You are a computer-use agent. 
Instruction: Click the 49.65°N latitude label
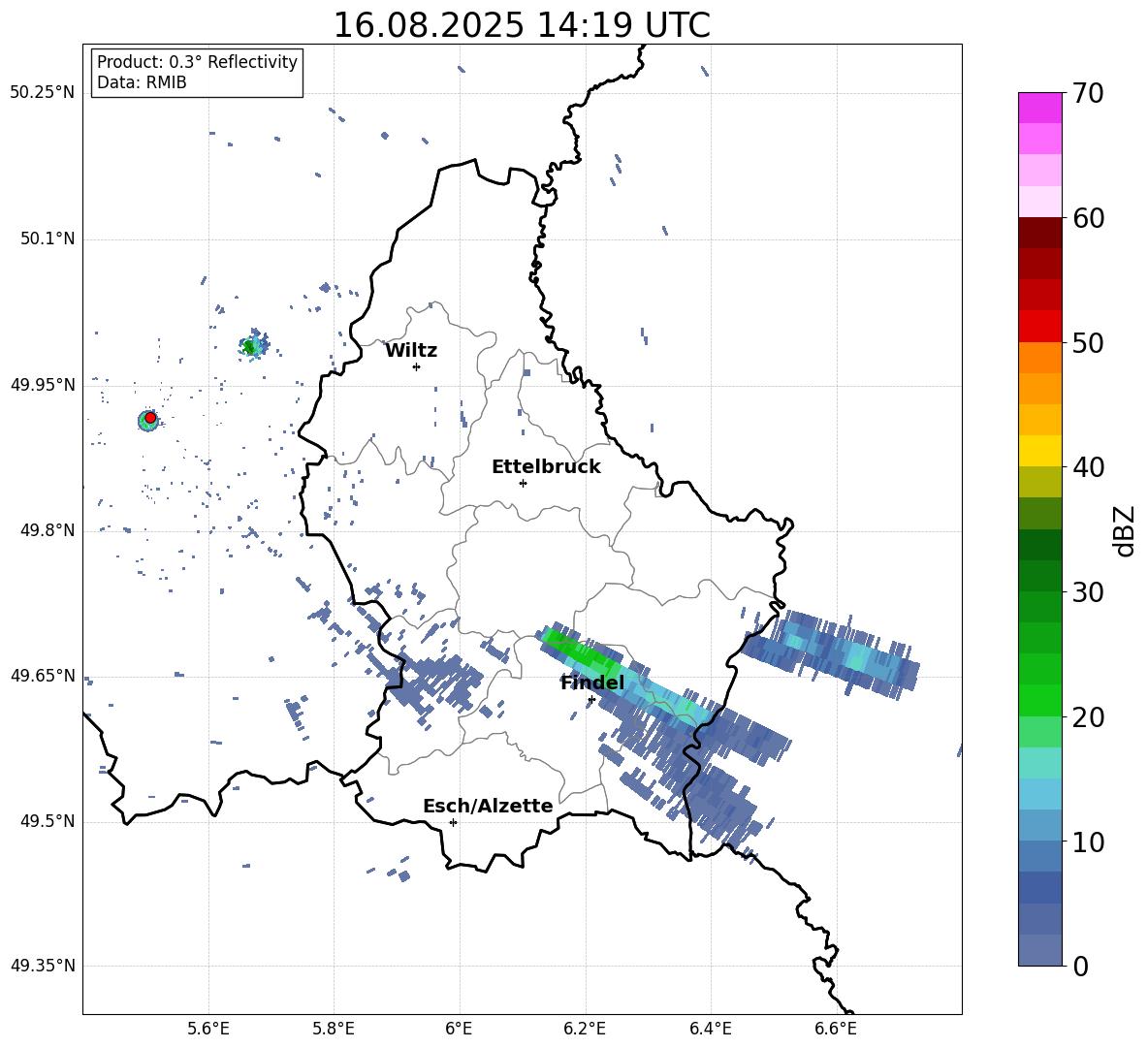(43, 676)
